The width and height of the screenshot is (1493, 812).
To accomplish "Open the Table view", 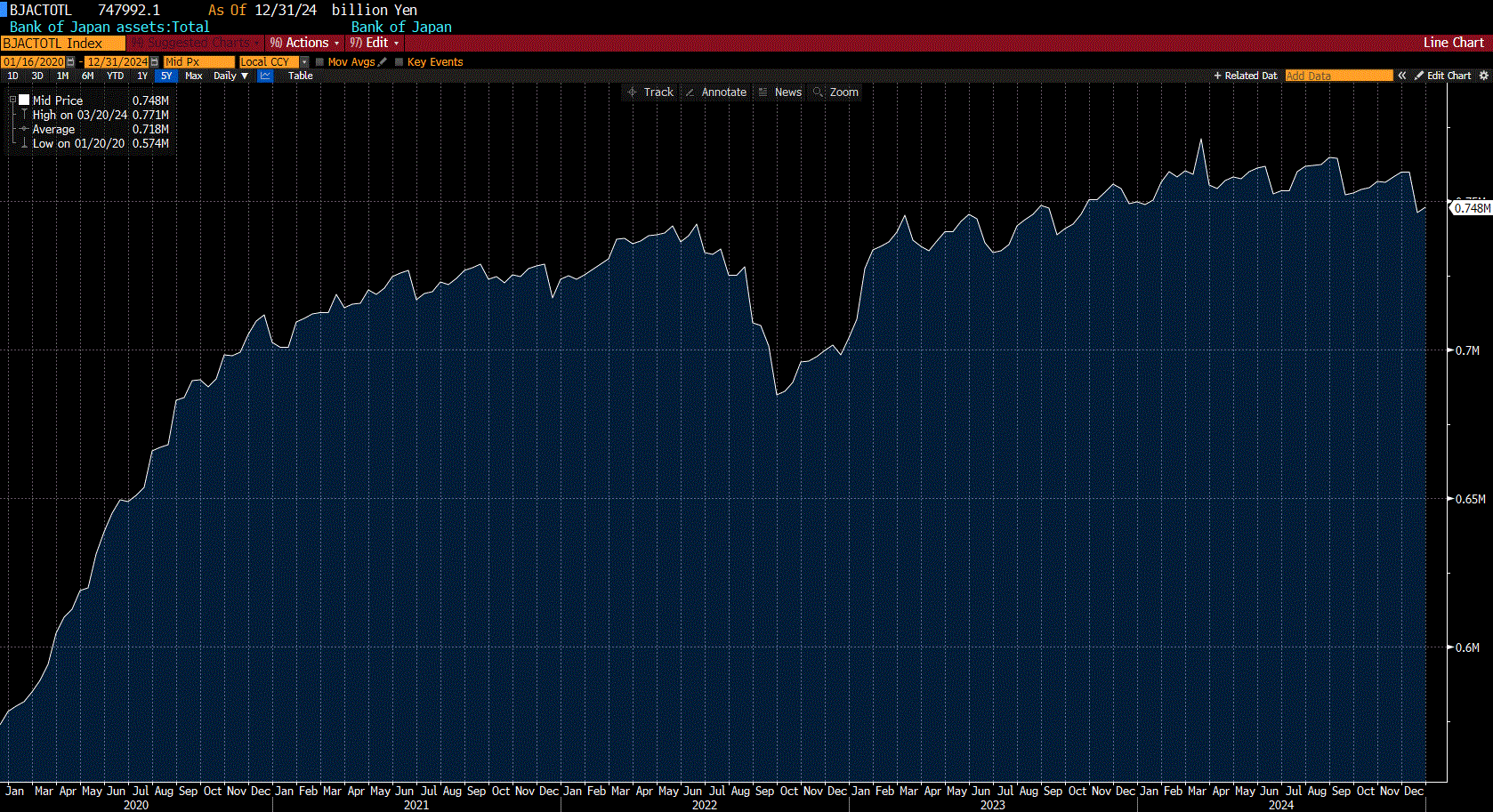I will click(301, 76).
